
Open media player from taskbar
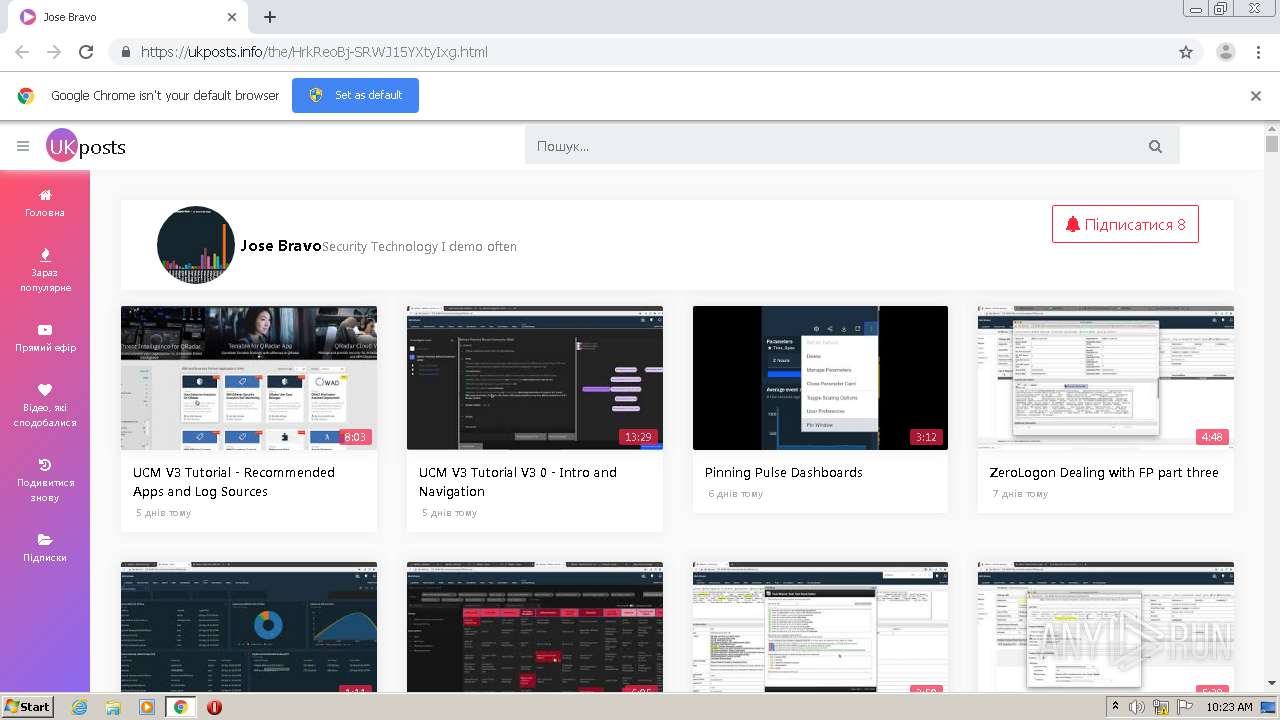(x=147, y=707)
